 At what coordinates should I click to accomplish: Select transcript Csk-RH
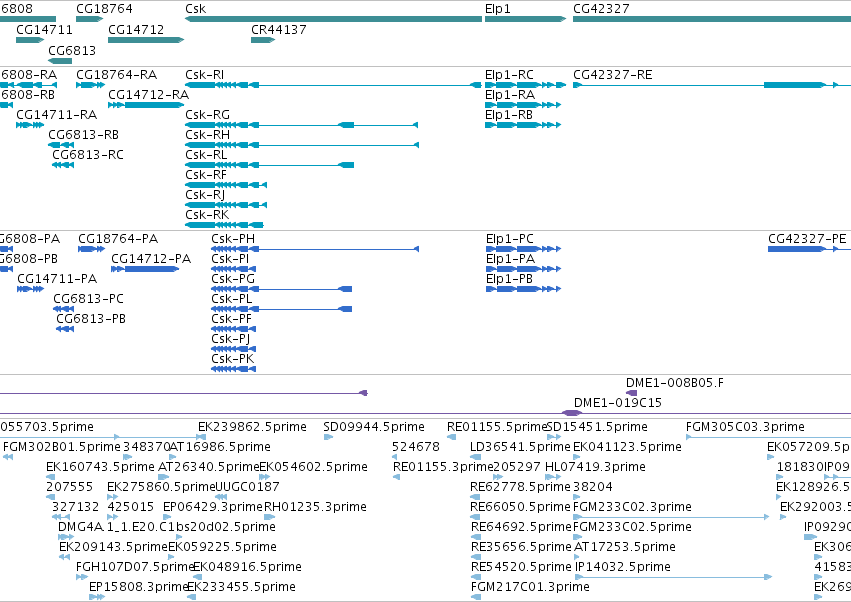pyautogui.click(x=207, y=135)
